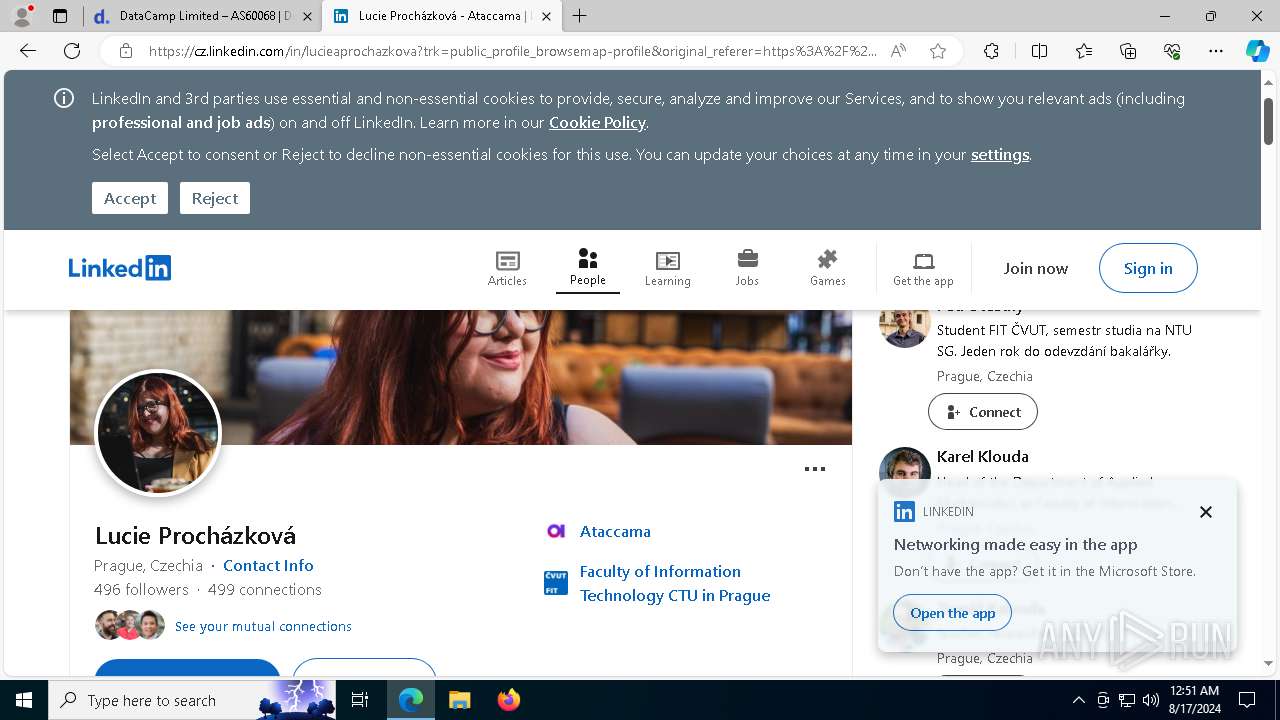The image size is (1280, 720).
Task: Open the notifications center icon
Action: (1247, 700)
